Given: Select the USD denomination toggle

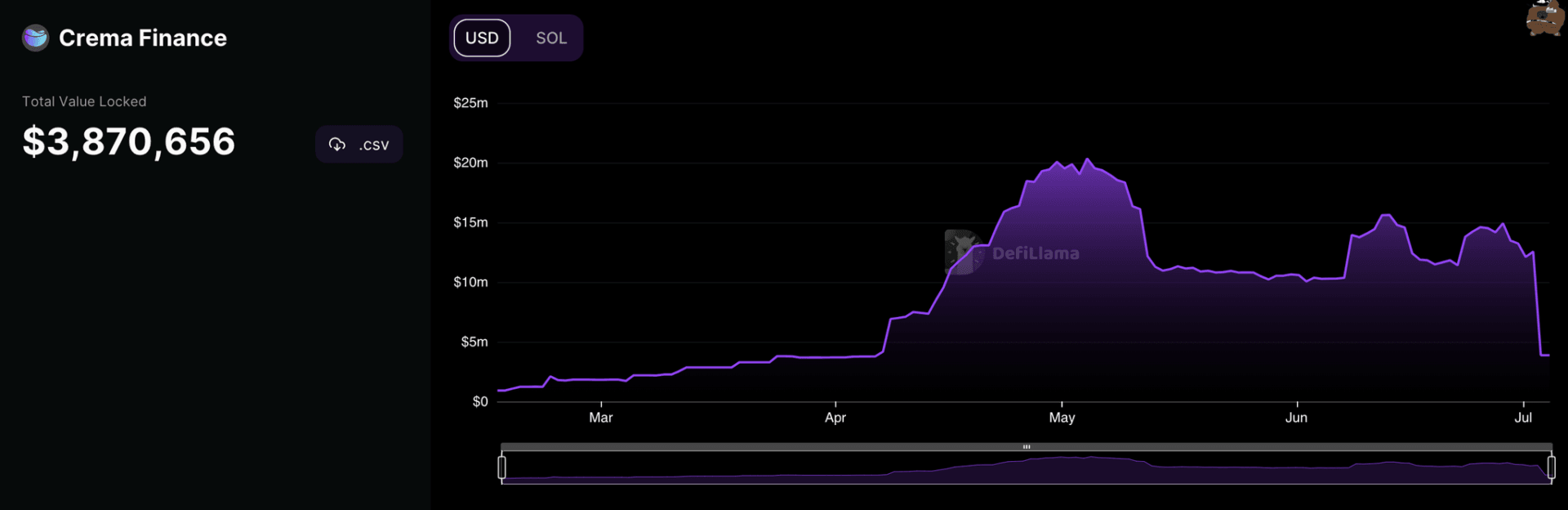Looking at the screenshot, I should coord(482,38).
